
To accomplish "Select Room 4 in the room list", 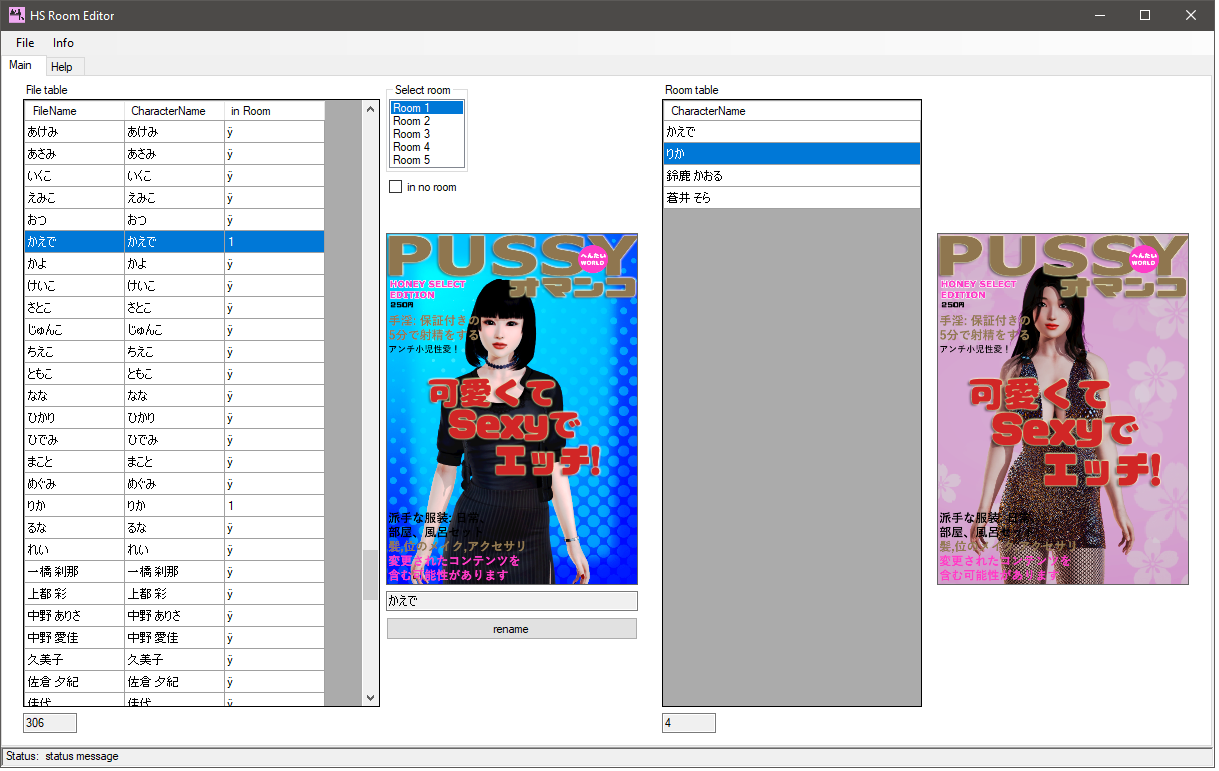I will point(427,147).
